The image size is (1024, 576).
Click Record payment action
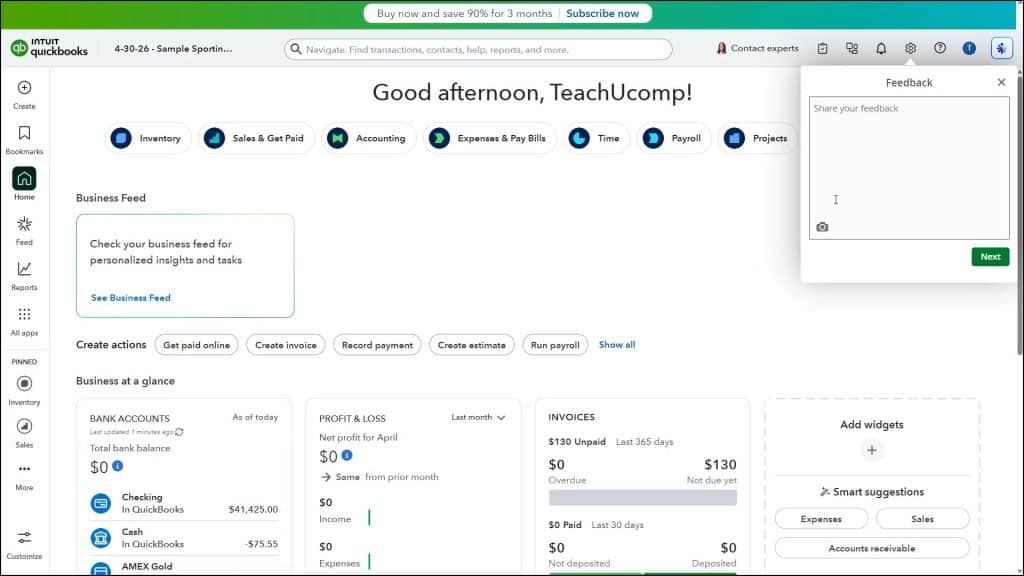(377, 345)
